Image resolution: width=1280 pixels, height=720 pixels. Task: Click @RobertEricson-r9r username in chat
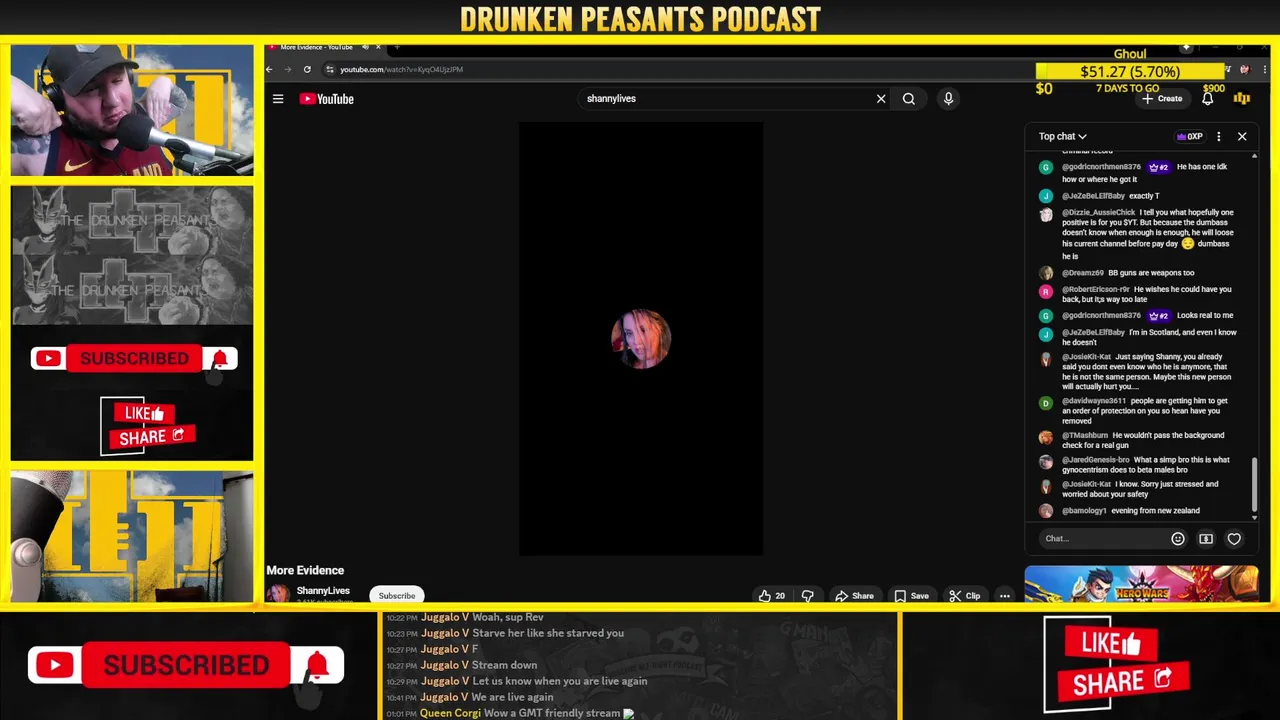(x=1096, y=290)
